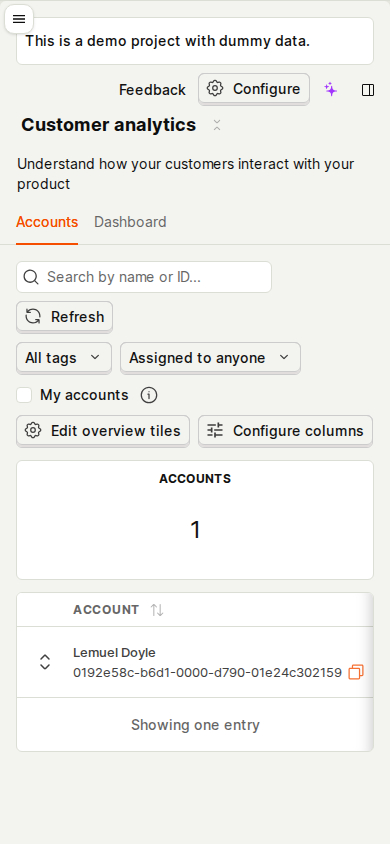390x844 pixels.
Task: Switch to the Dashboard tab
Action: [130, 222]
